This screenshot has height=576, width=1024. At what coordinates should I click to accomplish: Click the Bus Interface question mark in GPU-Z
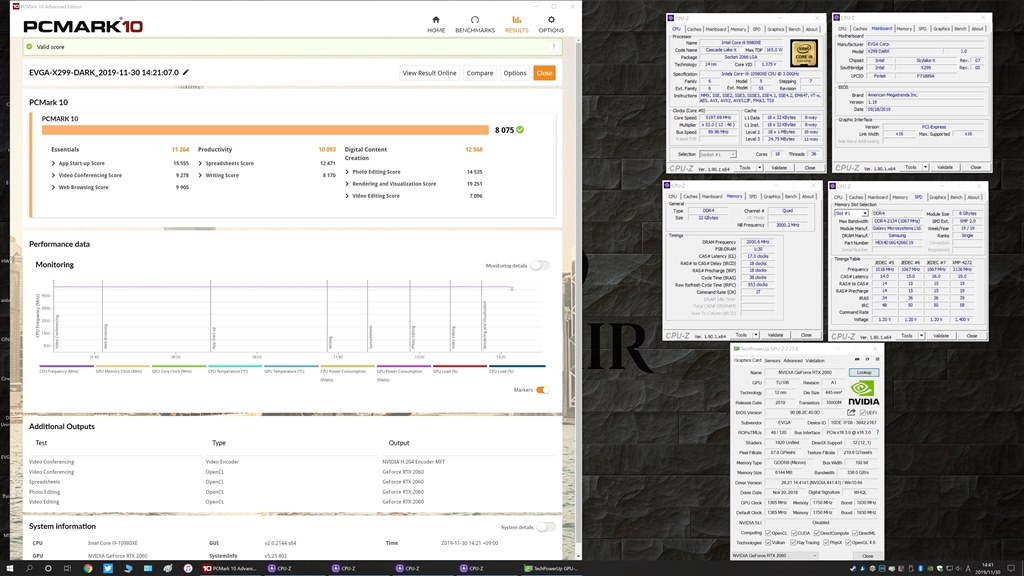pyautogui.click(x=877, y=432)
